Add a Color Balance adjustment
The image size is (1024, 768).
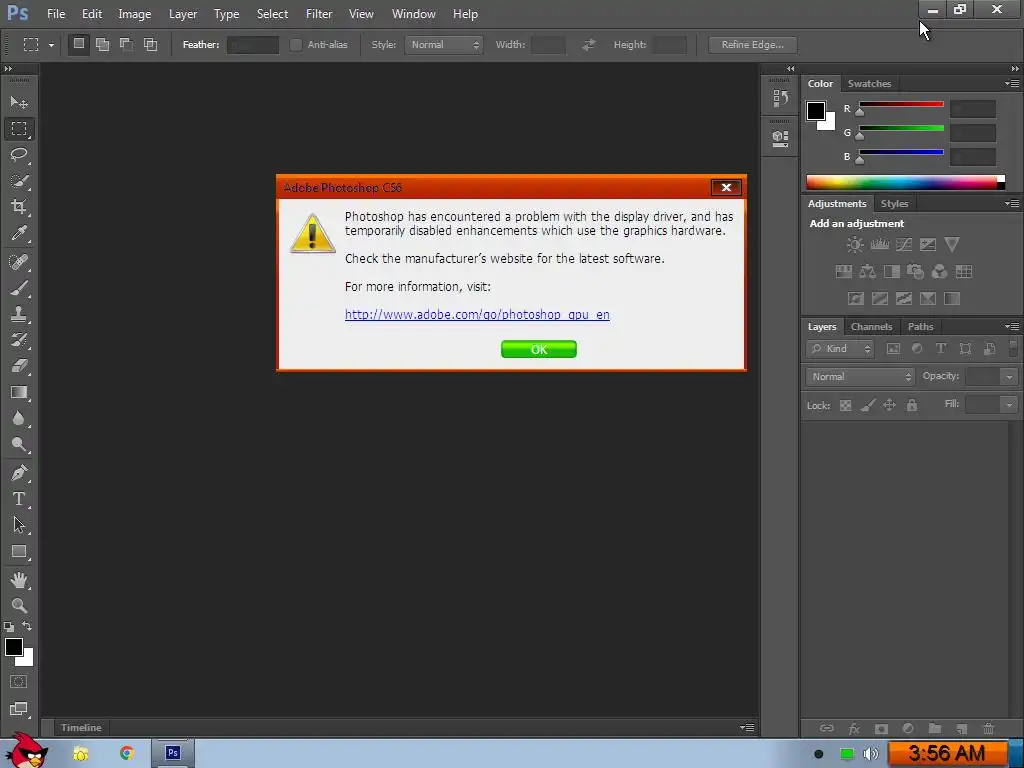(x=867, y=272)
